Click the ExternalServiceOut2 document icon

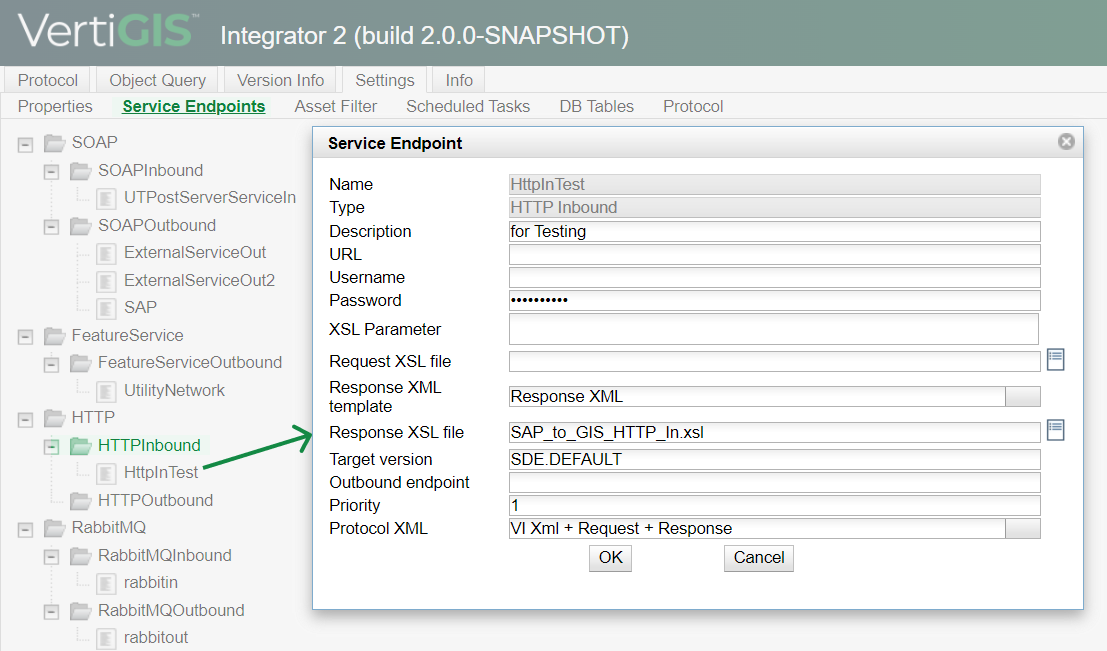106,282
